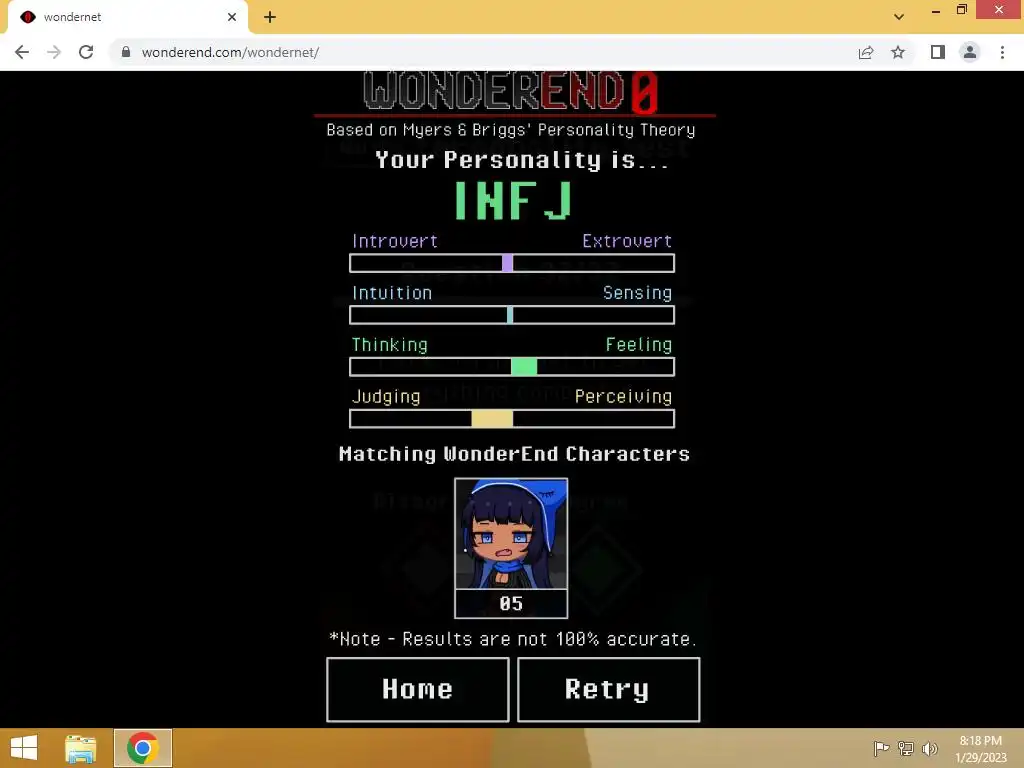Click the 'Extrovert' label
This screenshot has height=768, width=1024.
pos(627,241)
